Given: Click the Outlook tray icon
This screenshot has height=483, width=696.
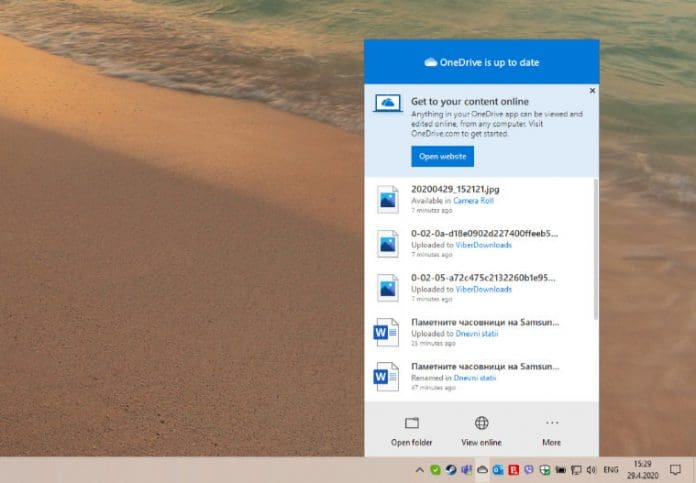Looking at the screenshot, I should (x=498, y=470).
